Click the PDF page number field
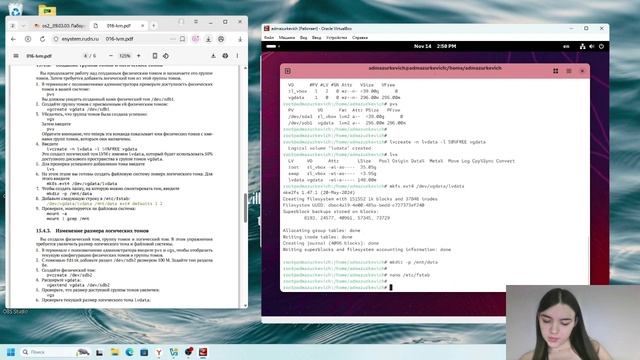 tap(86, 56)
